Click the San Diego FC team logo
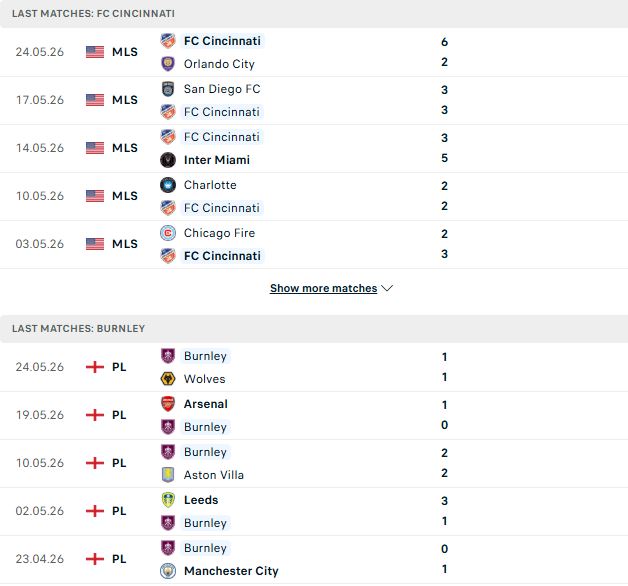 (x=168, y=89)
